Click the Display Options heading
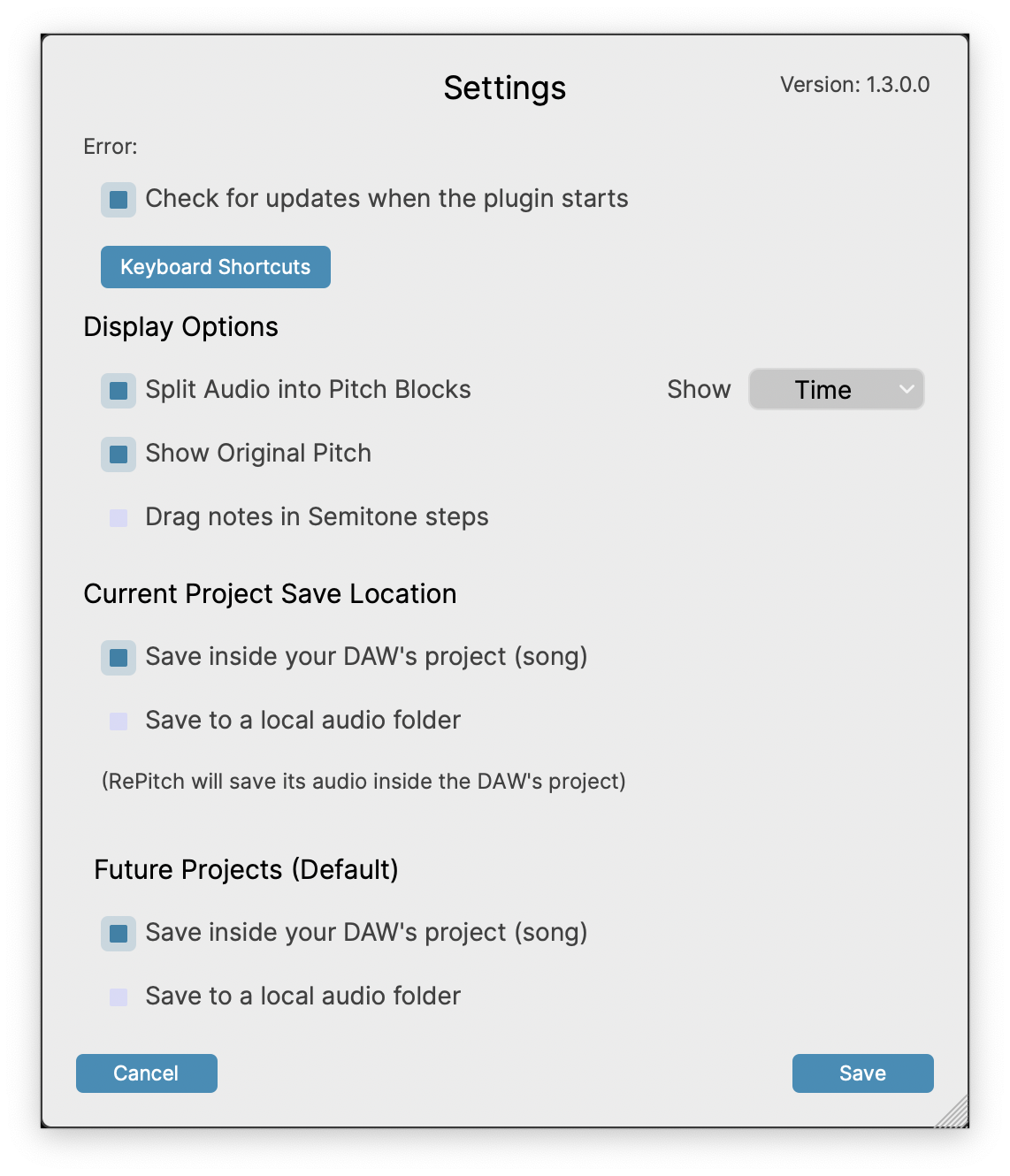This screenshot has width=1010, height=1176. tap(181, 327)
